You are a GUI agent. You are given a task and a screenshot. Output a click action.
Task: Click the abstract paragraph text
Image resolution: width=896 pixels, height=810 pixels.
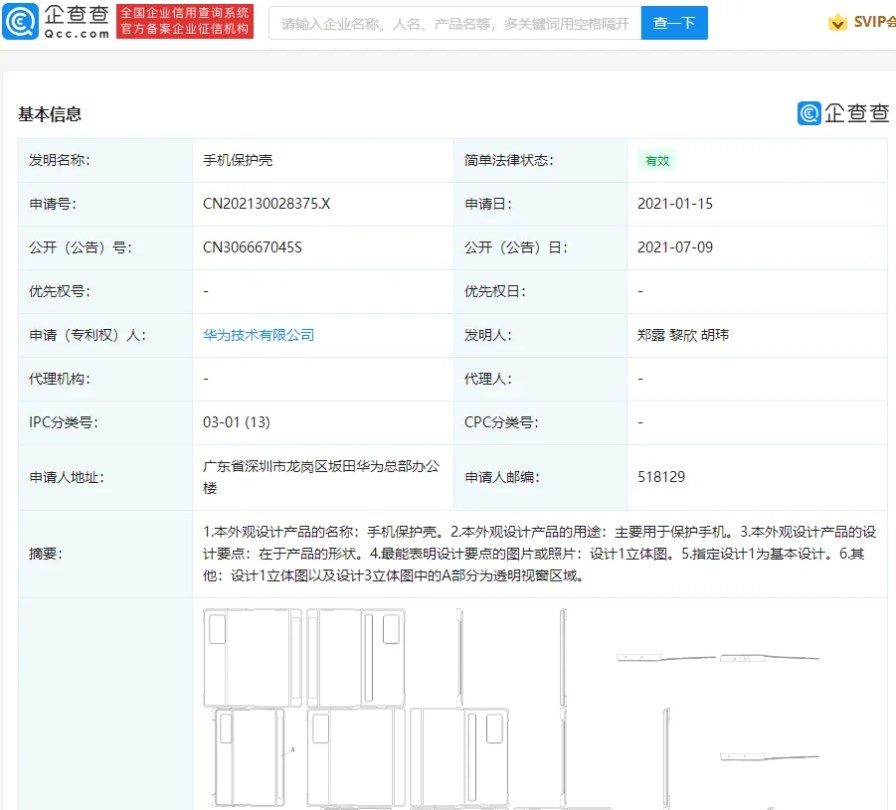[539, 554]
